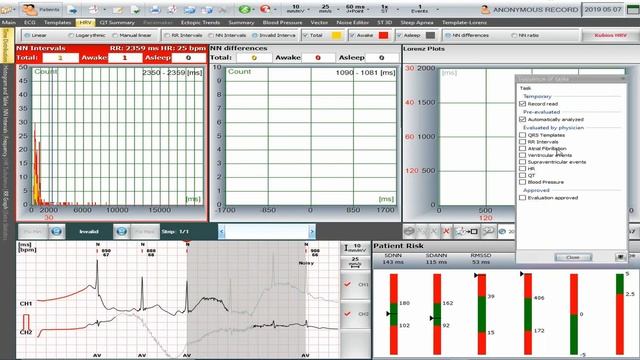Open the QT Summary tab
The width and height of the screenshot is (640, 360).
(117, 22)
